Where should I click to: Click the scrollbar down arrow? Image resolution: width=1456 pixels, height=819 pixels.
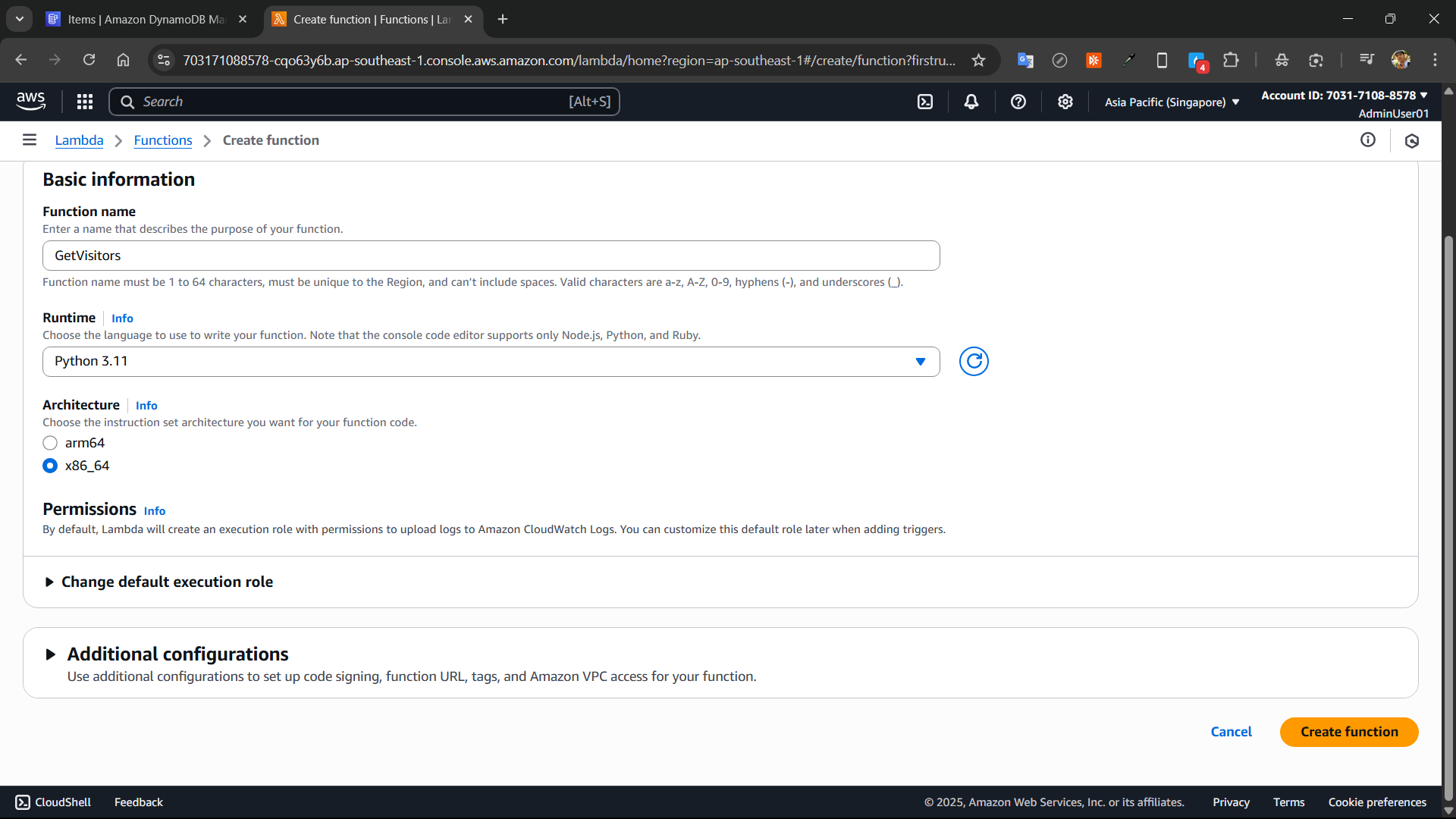[1448, 810]
